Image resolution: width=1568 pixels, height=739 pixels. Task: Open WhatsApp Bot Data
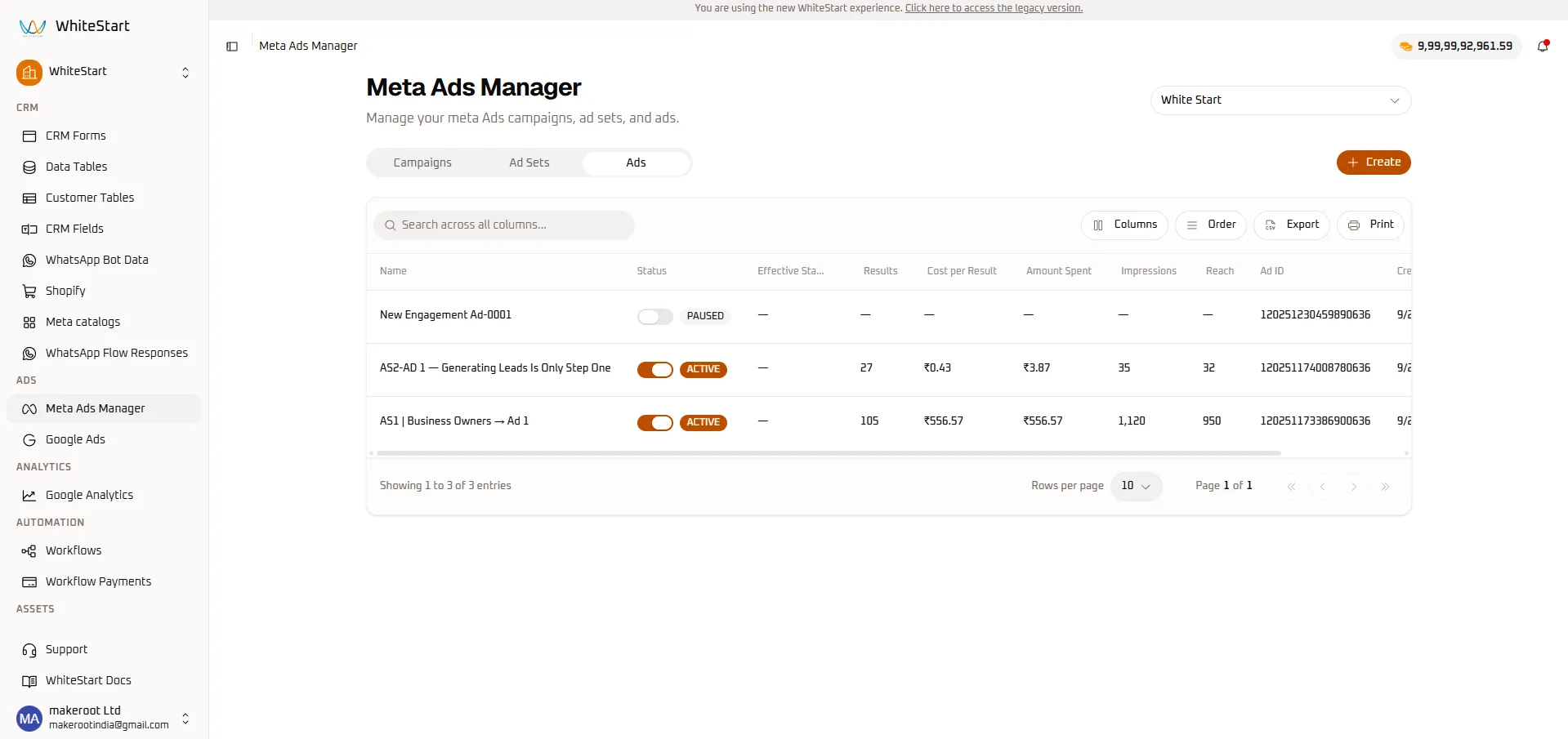pos(105,260)
